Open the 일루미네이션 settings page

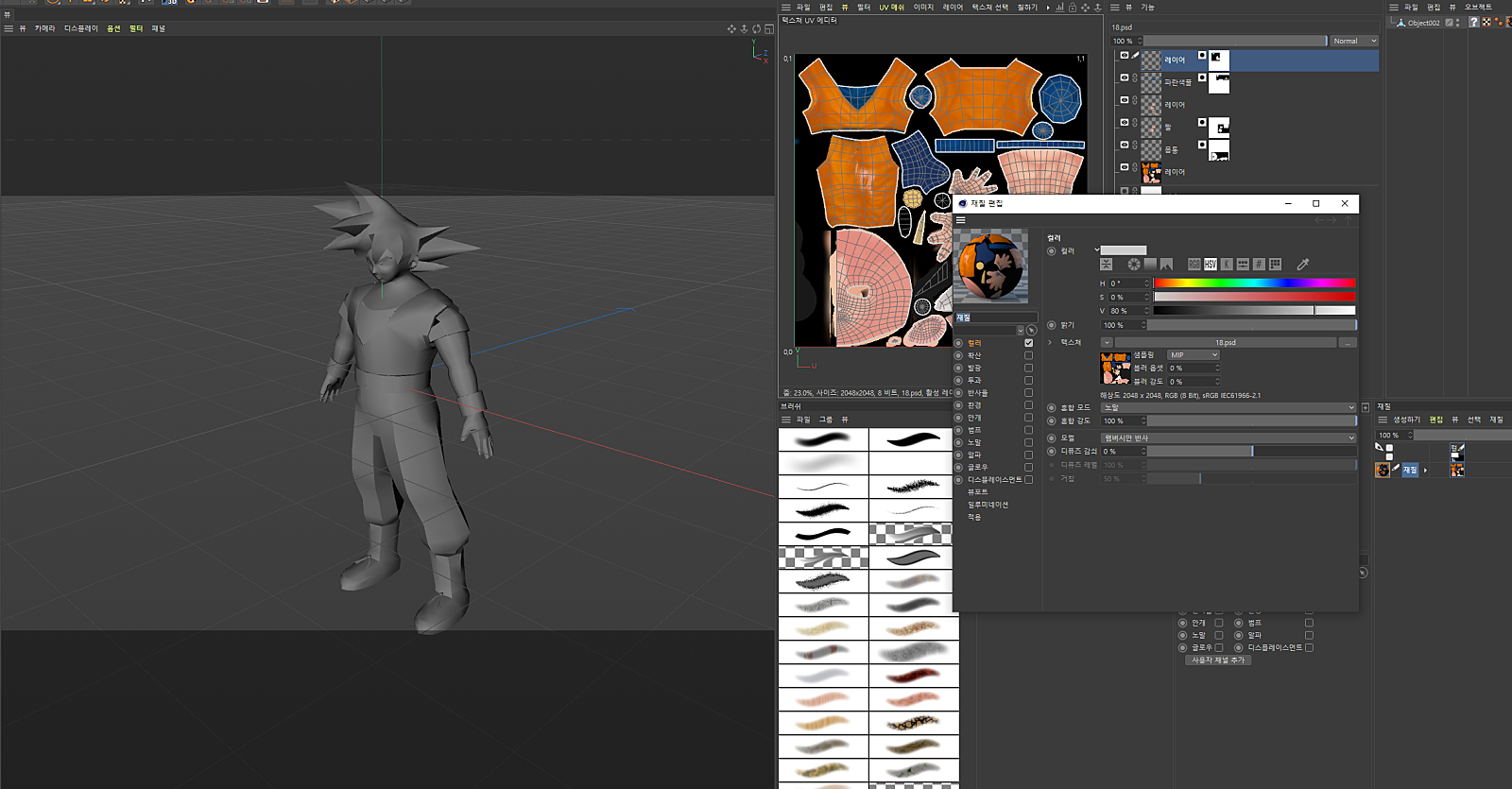coord(988,505)
